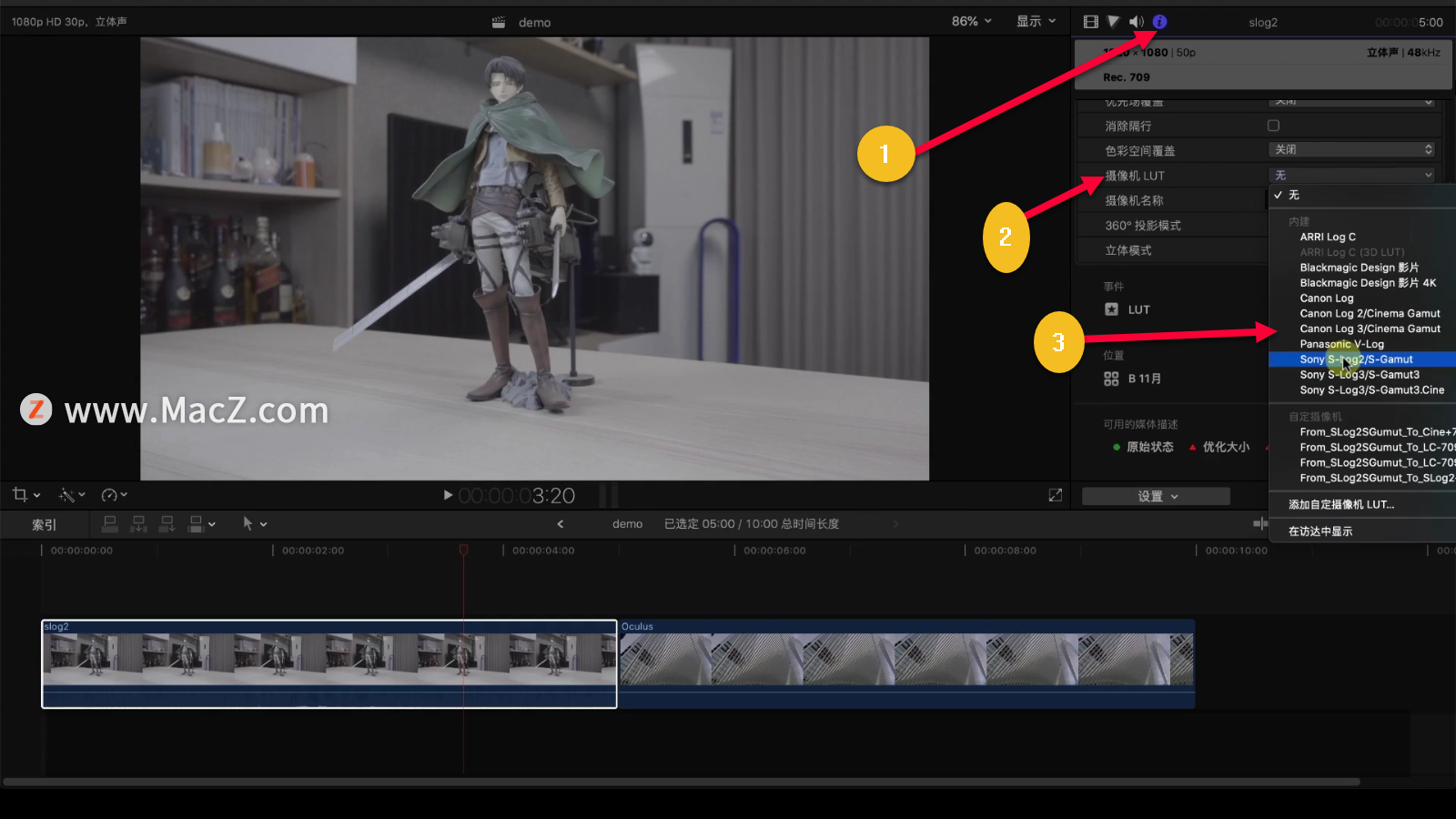Viewport: 1456px width, 819px height.
Task: Click the LUT event star icon
Action: pos(1111,309)
